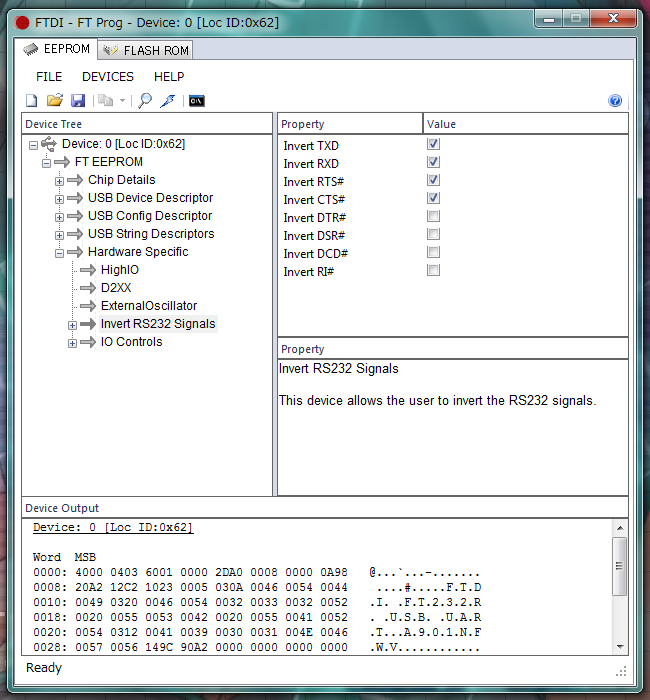Click the blue help question icon
The width and height of the screenshot is (650, 700).
pos(615,101)
